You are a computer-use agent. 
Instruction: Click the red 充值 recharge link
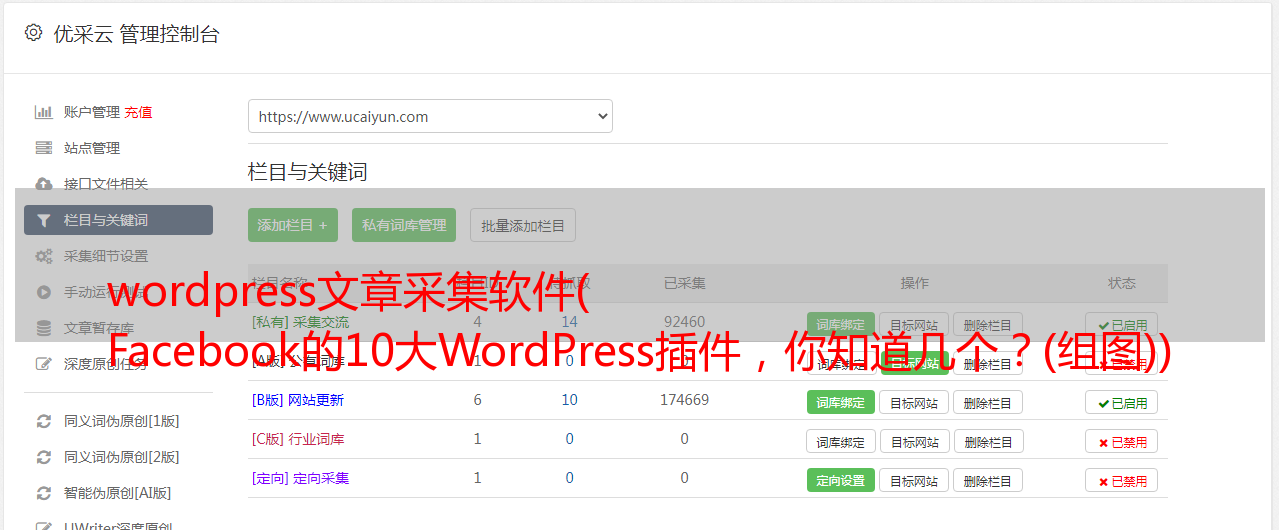pos(139,112)
